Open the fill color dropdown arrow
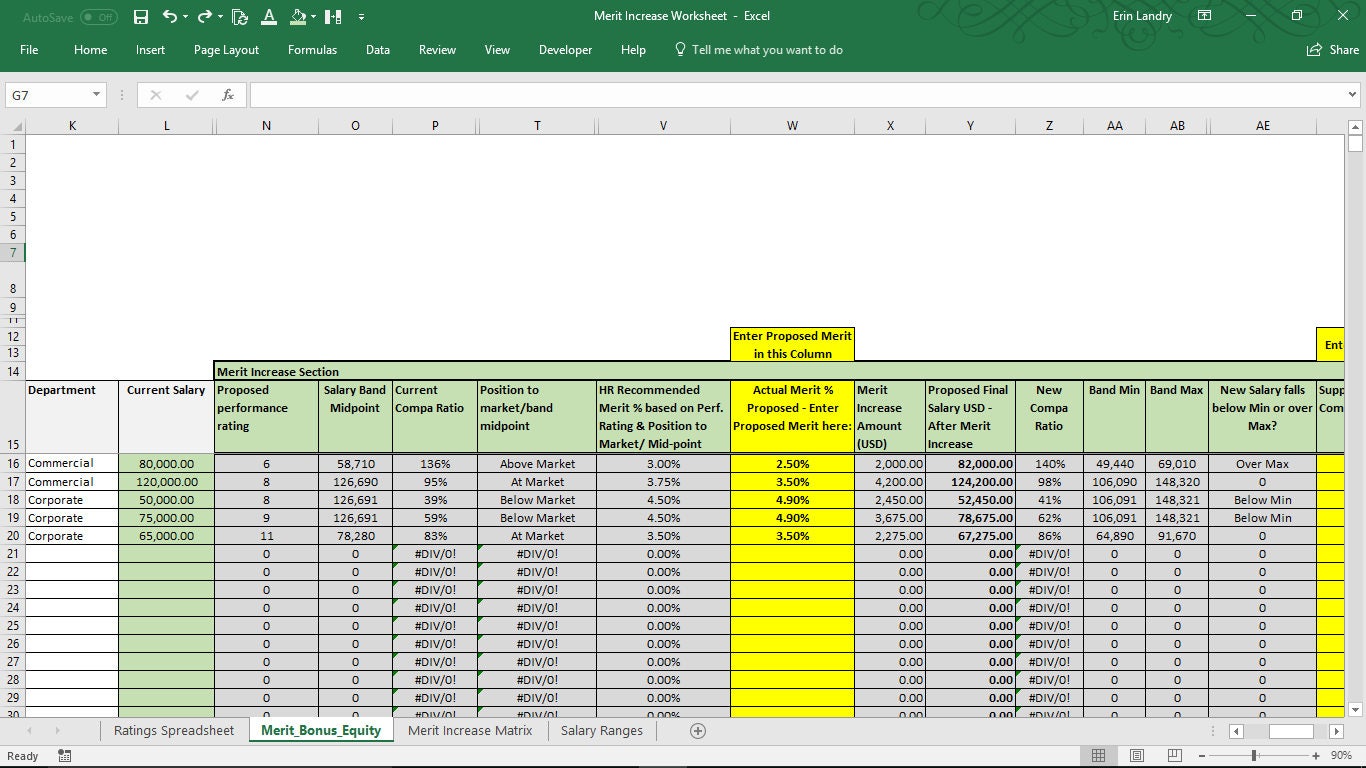This screenshot has width=1366, height=768. coord(314,17)
